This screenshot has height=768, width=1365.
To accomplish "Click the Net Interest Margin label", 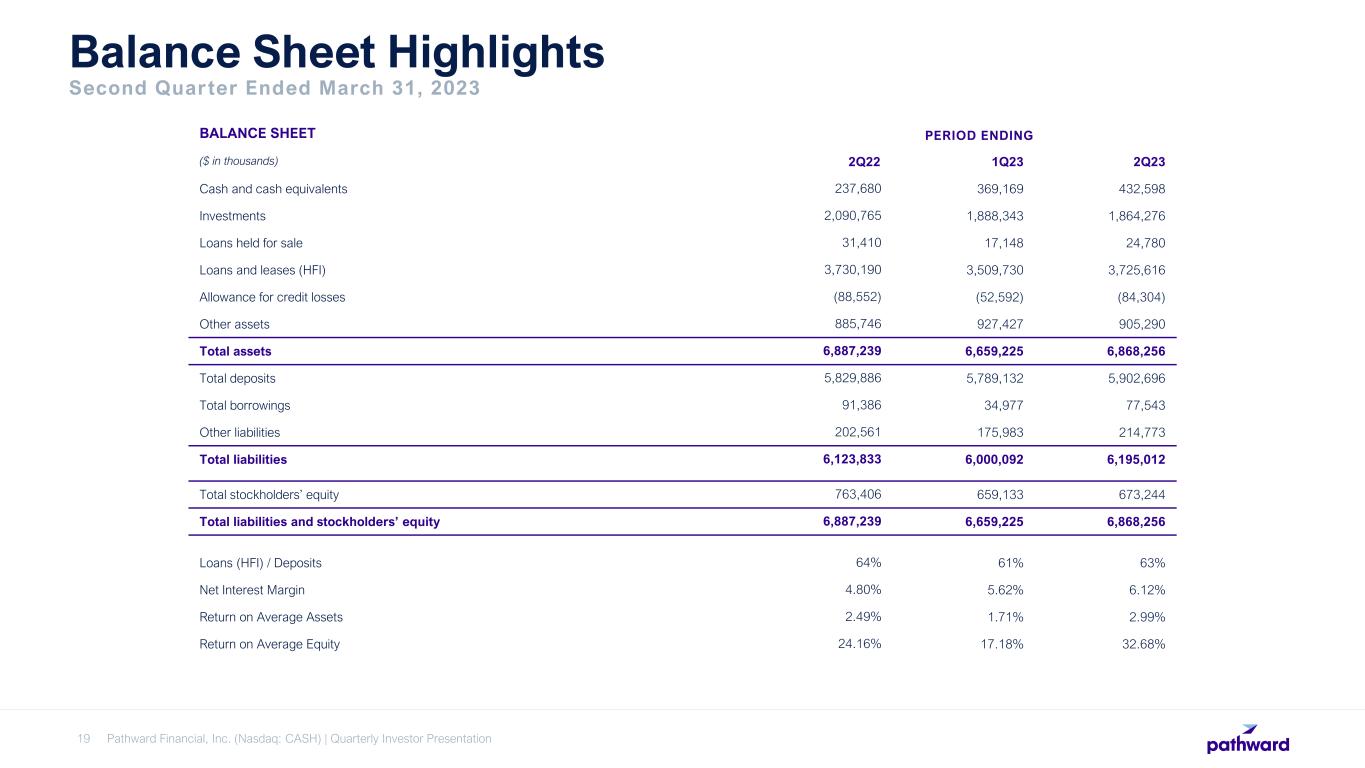I will click(x=252, y=590).
